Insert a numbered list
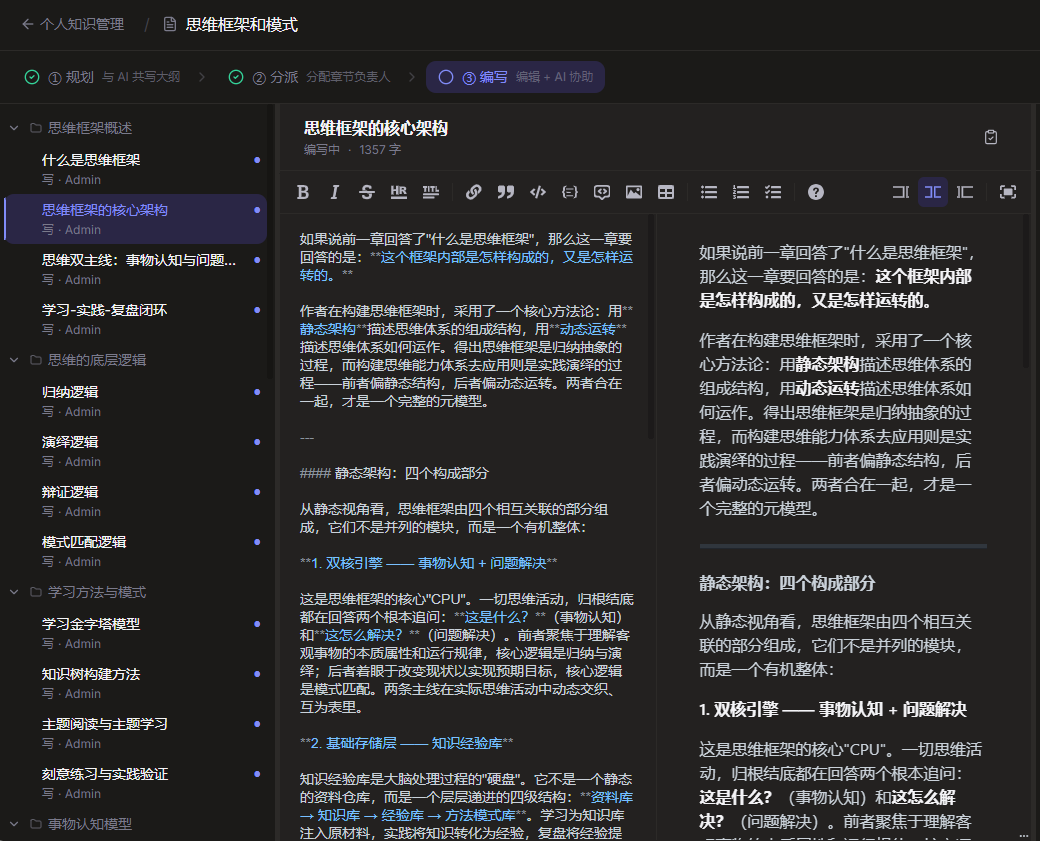 [x=741, y=192]
